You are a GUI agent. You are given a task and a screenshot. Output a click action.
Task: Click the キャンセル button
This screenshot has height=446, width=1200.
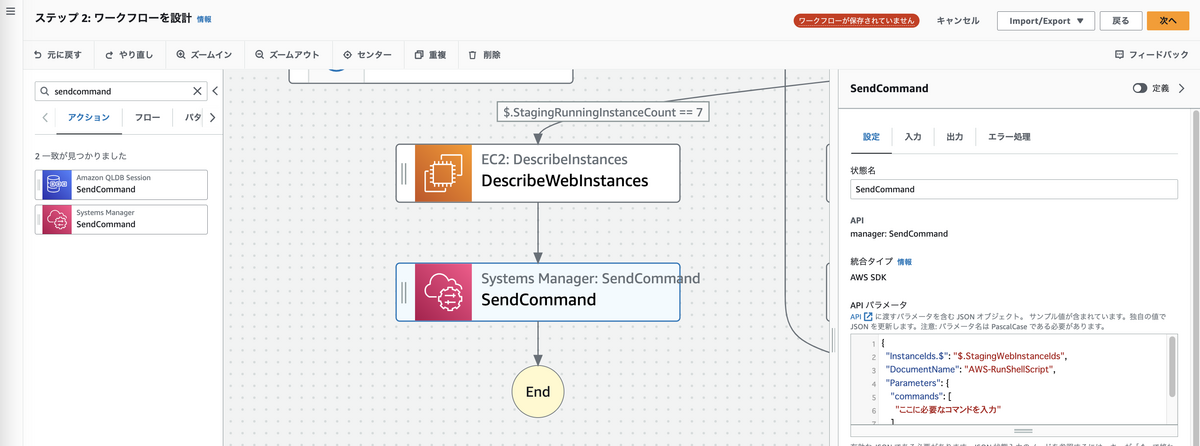[958, 20]
